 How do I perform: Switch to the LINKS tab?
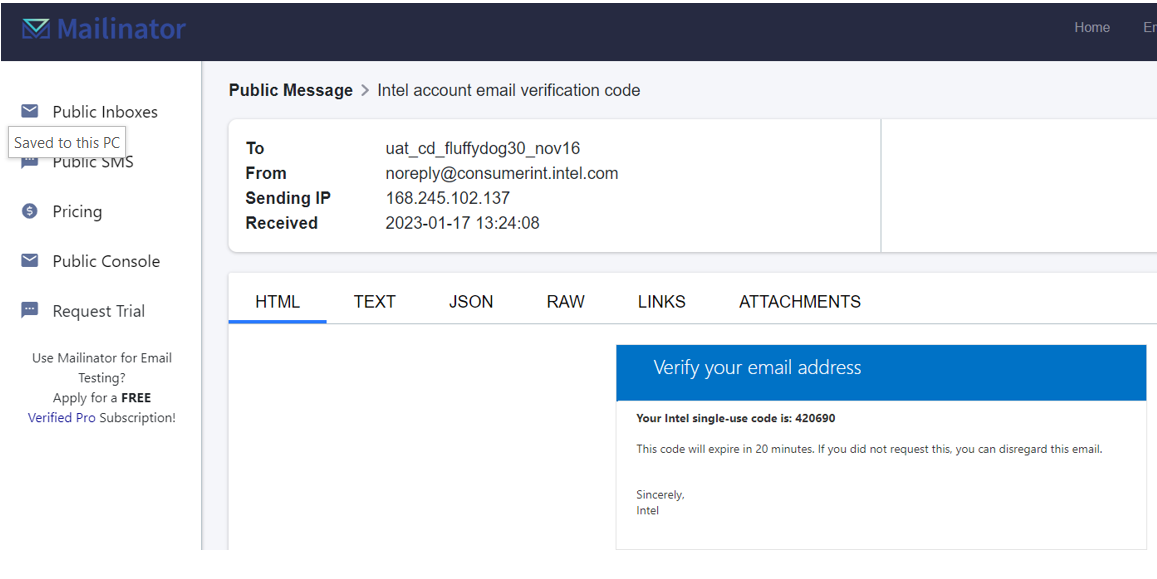[x=662, y=302]
